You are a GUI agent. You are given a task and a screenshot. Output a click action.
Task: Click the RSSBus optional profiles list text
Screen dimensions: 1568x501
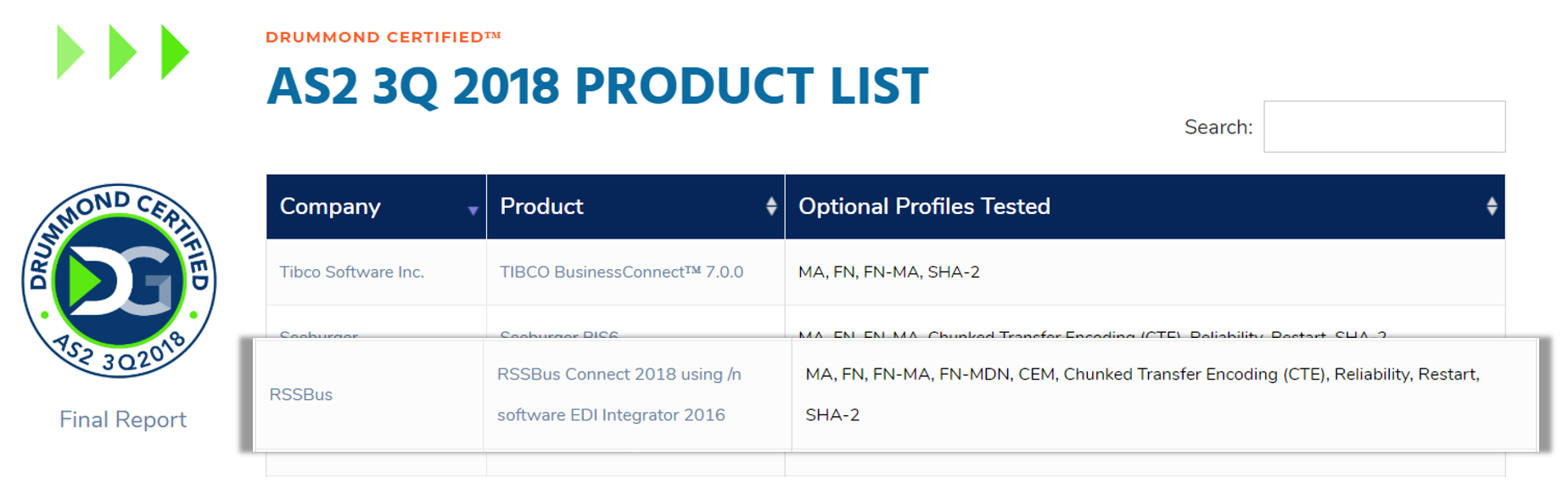coord(1142,395)
